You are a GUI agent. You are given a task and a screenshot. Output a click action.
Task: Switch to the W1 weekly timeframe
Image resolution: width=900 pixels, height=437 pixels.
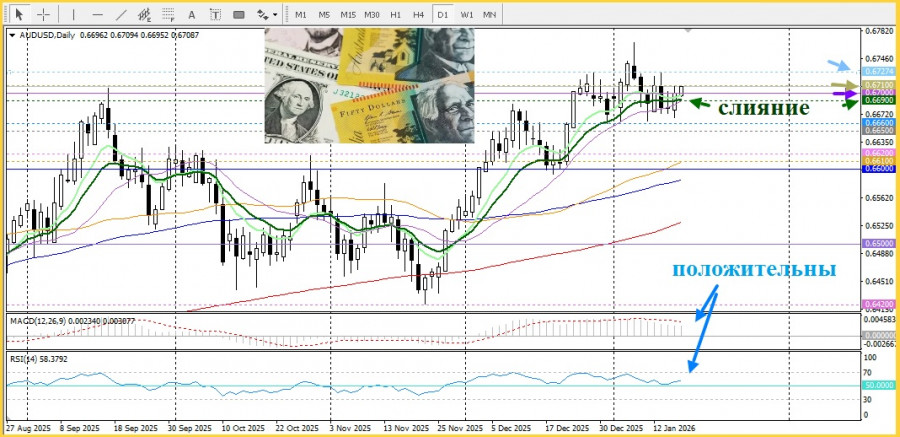tap(467, 15)
